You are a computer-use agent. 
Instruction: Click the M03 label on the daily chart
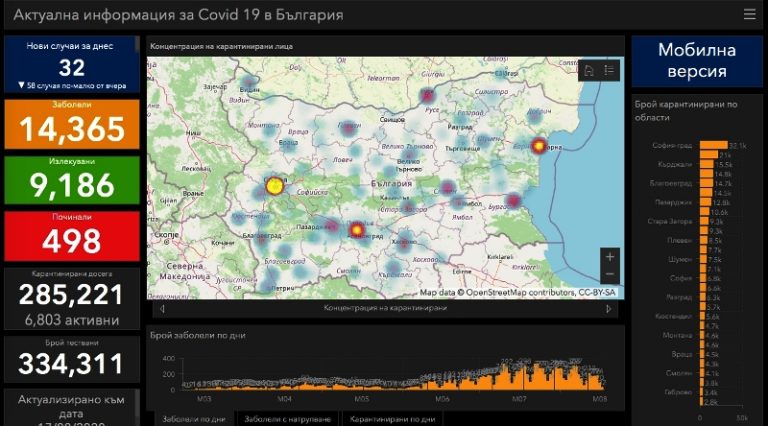pos(204,399)
